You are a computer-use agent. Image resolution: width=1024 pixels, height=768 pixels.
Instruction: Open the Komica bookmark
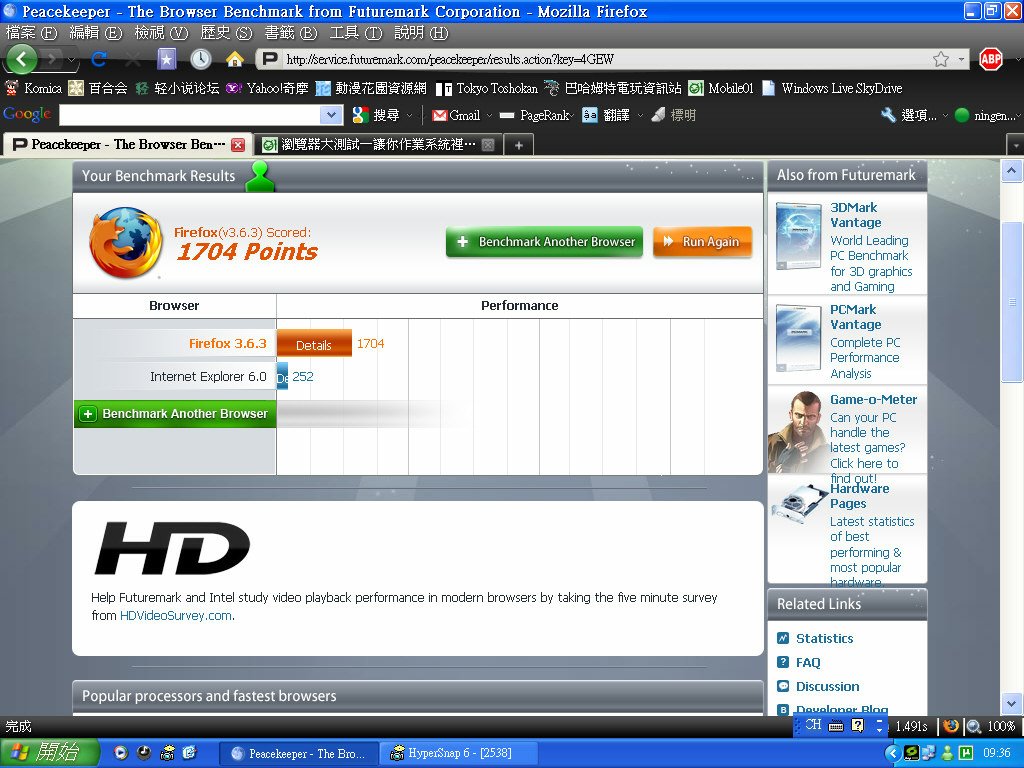(x=33, y=88)
